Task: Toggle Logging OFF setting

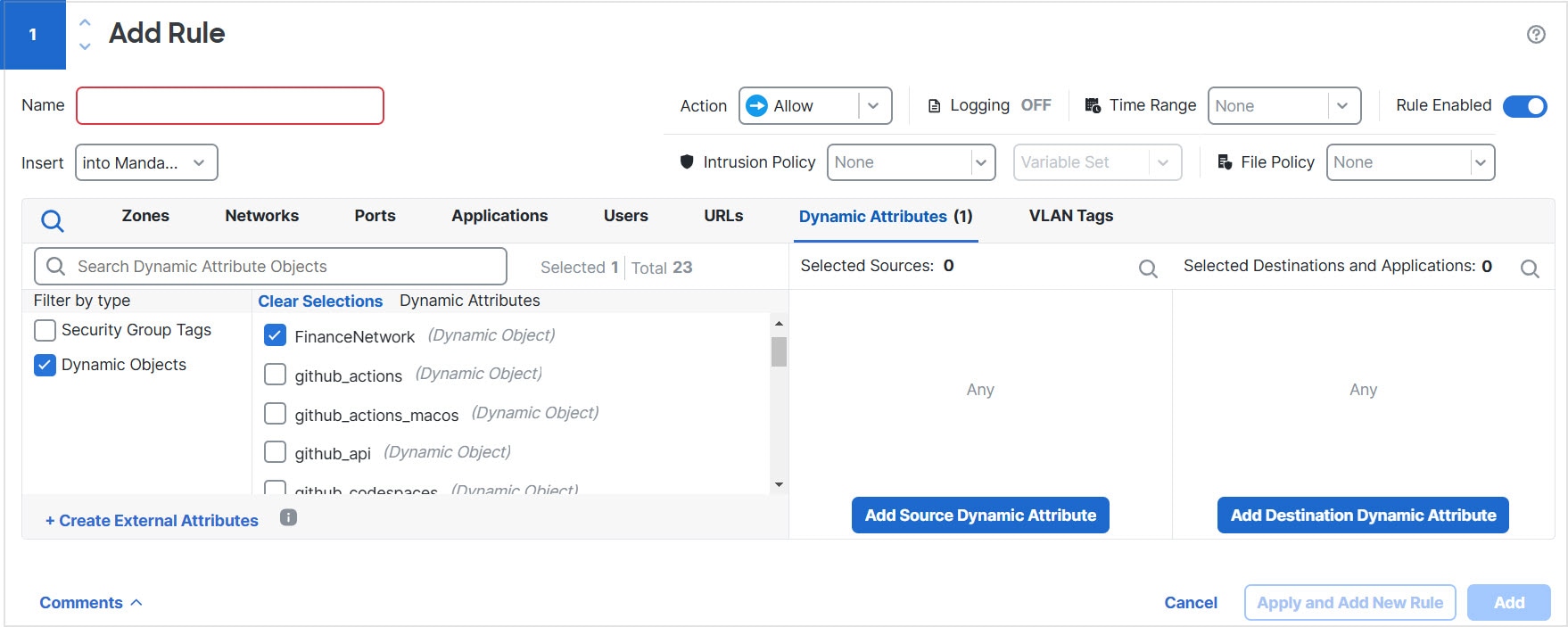Action: pos(1036,105)
